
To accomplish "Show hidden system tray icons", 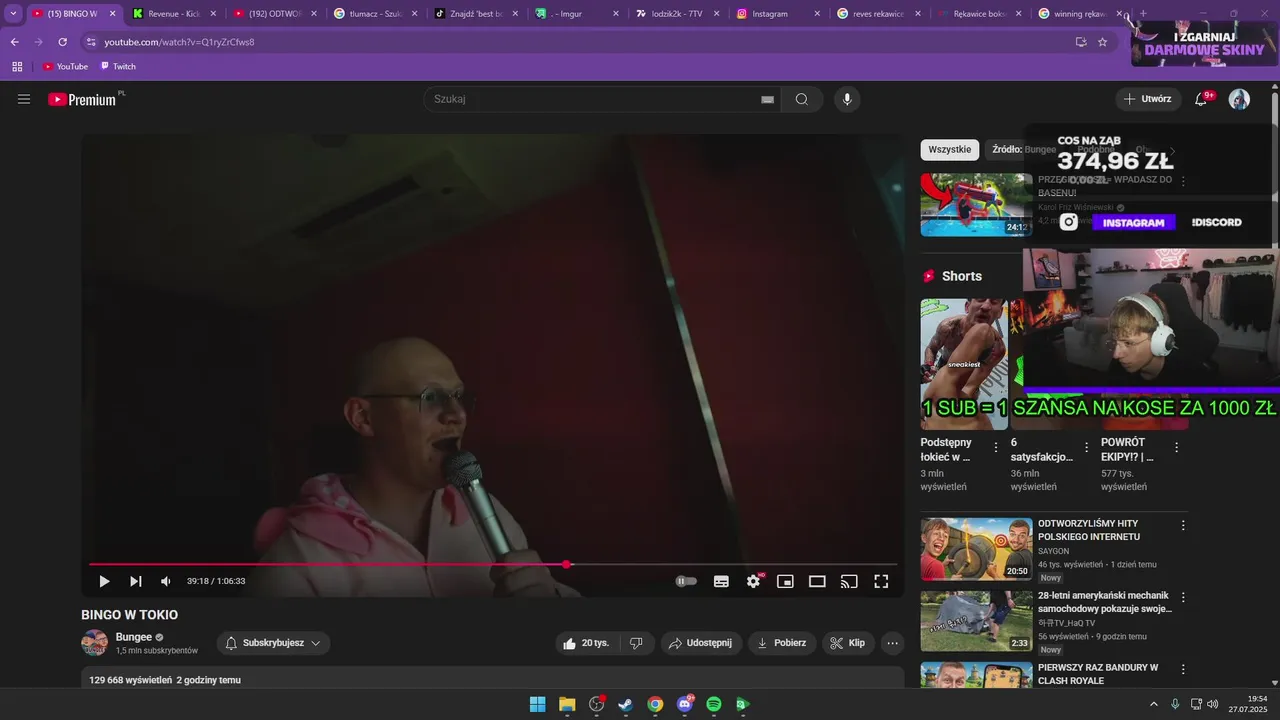I will point(1154,704).
